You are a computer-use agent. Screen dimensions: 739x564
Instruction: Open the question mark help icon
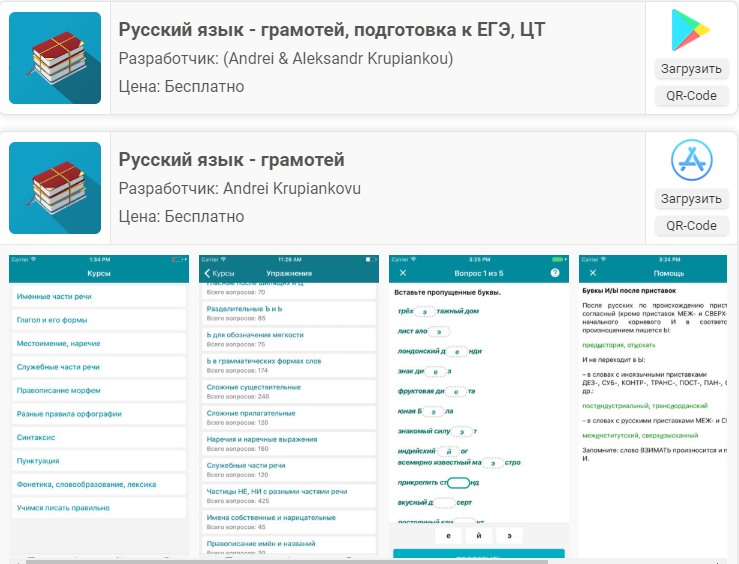(555, 273)
